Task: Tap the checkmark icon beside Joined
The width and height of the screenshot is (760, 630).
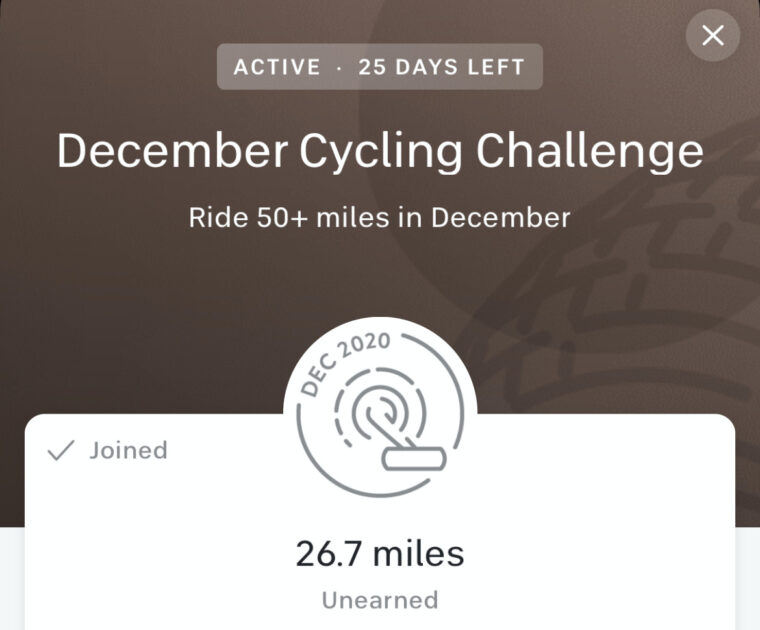Action: (62, 451)
